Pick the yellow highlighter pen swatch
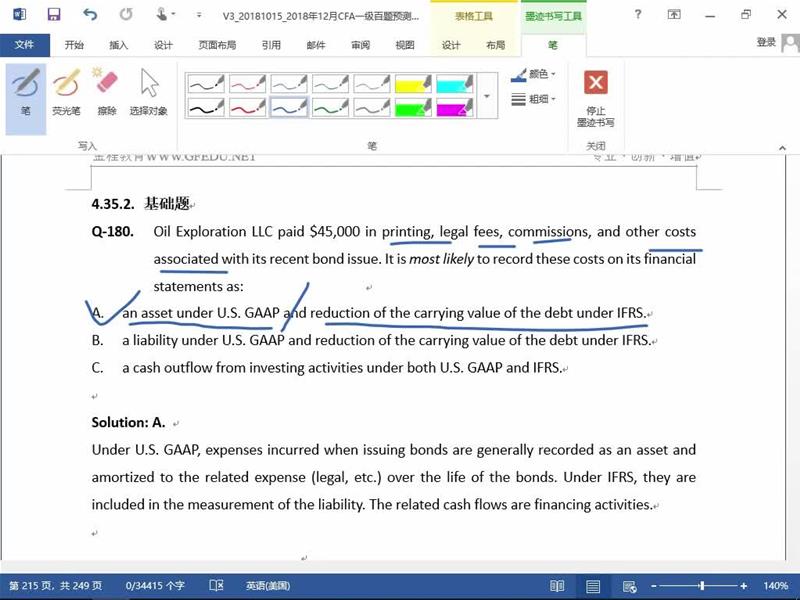The height and width of the screenshot is (600, 800). (x=412, y=84)
